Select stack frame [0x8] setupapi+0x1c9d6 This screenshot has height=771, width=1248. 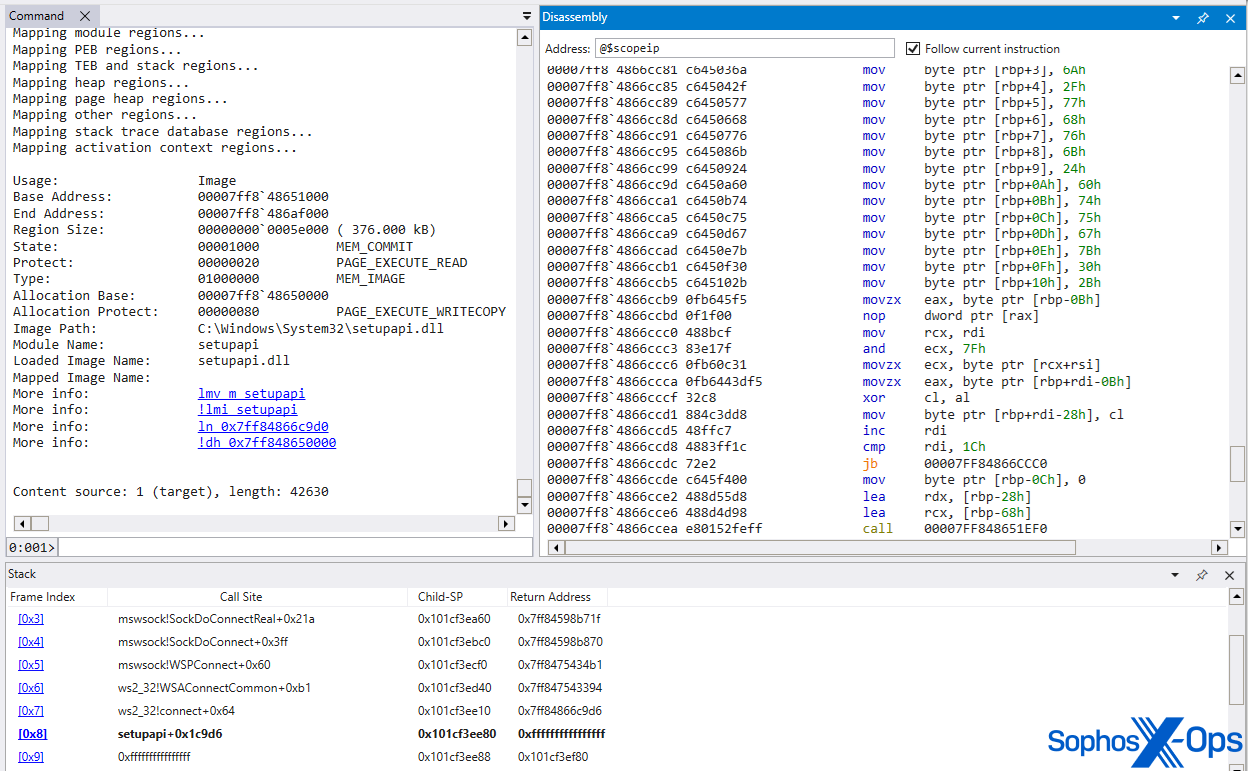31,733
